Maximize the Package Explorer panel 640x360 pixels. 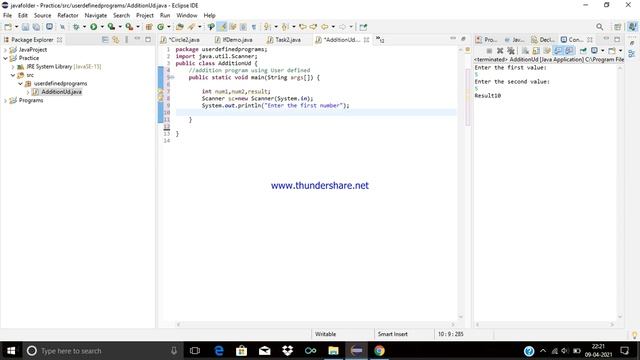tap(148, 40)
